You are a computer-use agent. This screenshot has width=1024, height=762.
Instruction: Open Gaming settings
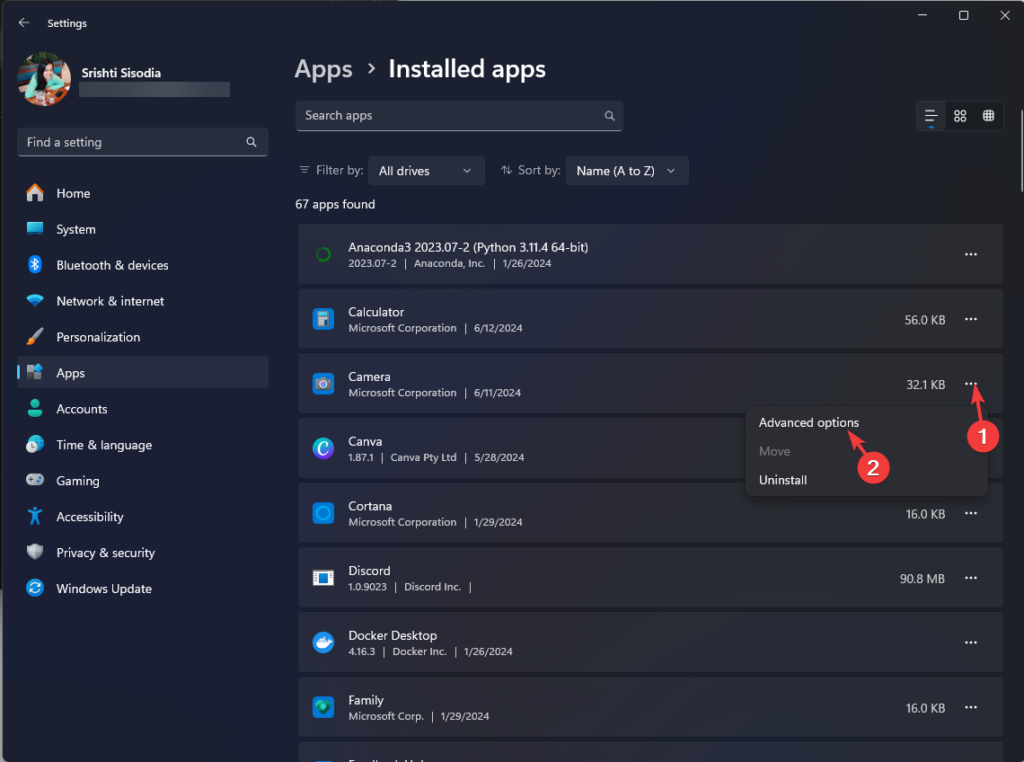coord(71,480)
